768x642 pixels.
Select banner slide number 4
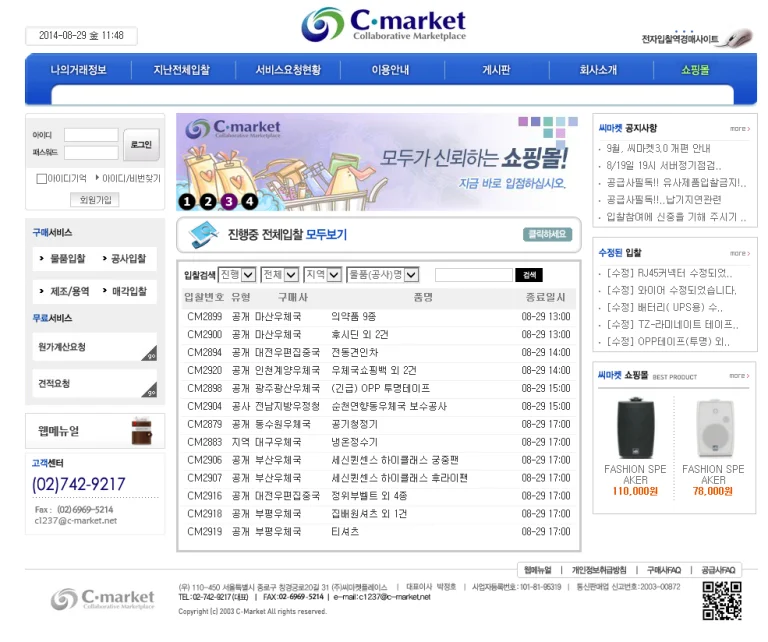click(250, 201)
